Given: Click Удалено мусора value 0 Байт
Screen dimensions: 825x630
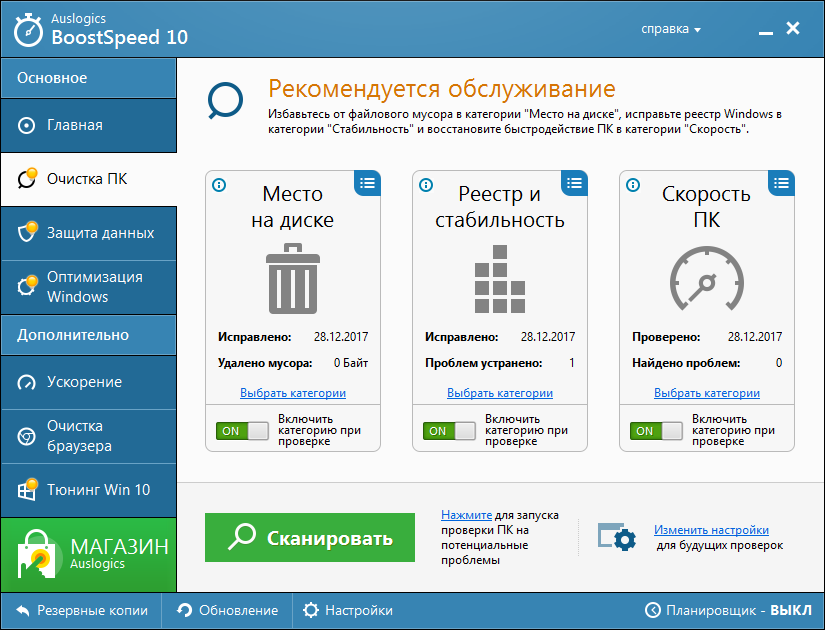Looking at the screenshot, I should tap(350, 363).
